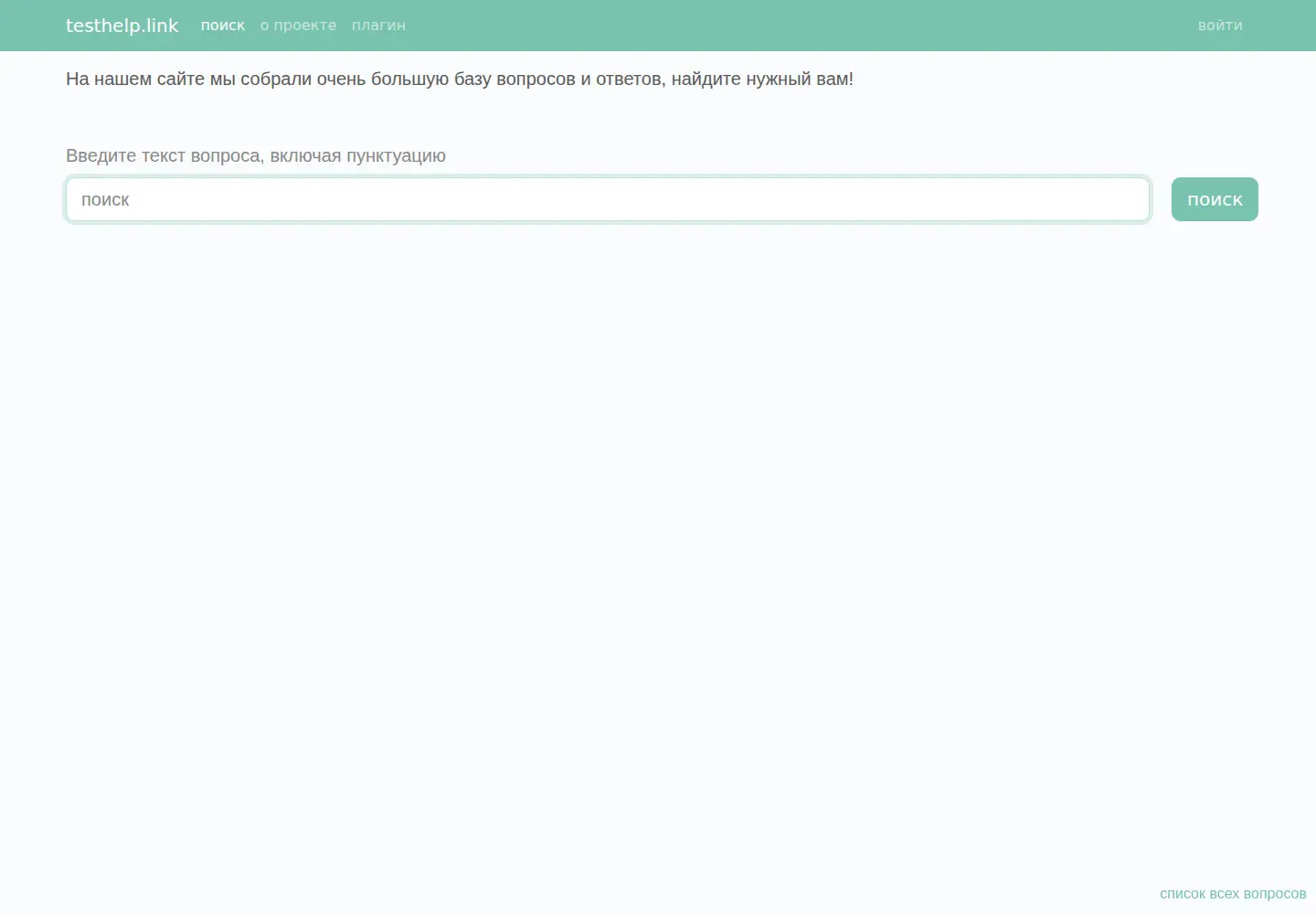Click the 'Введите текст вопроса' label

(256, 155)
